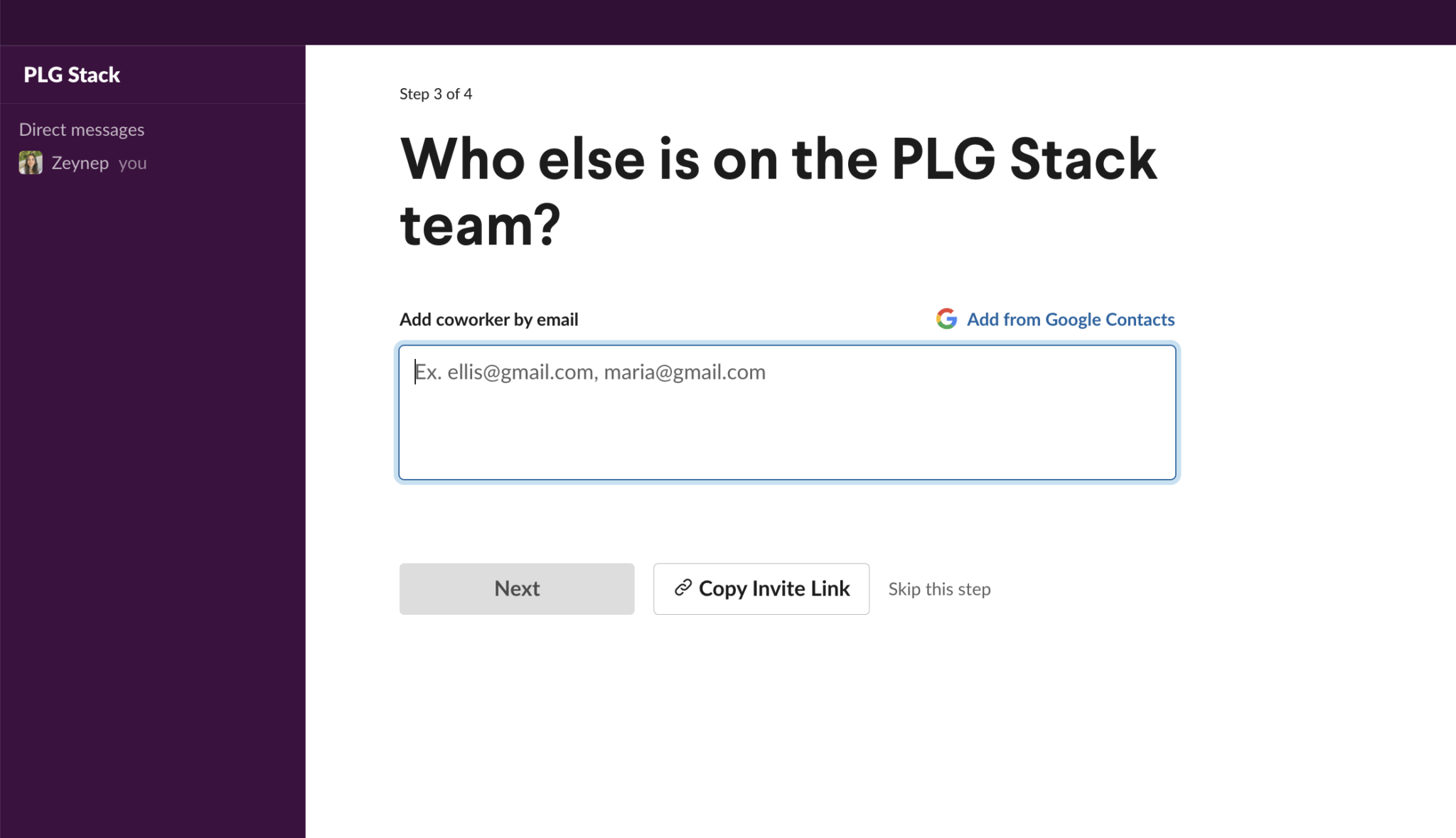Viewport: 1456px width, 838px height.
Task: Select the Direct messages sidebar header
Action: (82, 129)
